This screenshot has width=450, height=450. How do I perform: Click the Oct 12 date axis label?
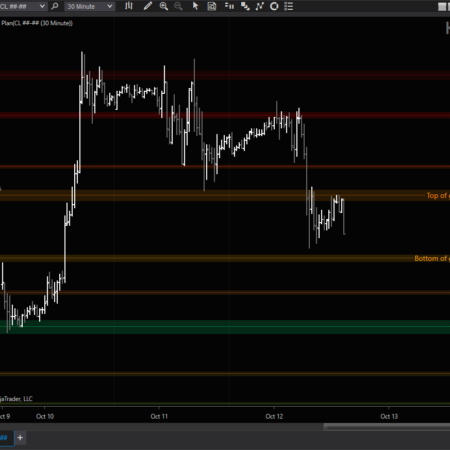coord(274,416)
